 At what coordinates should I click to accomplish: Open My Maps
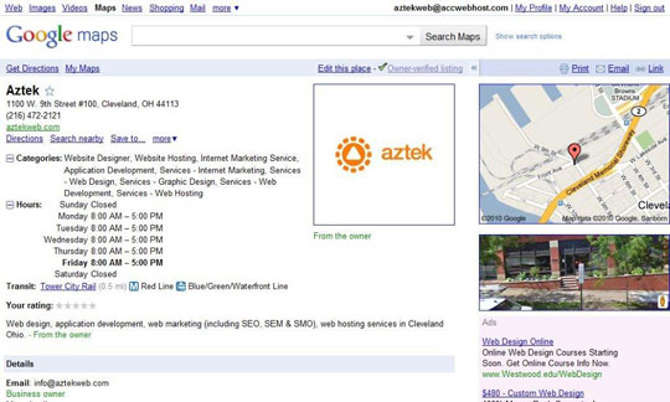(82, 68)
